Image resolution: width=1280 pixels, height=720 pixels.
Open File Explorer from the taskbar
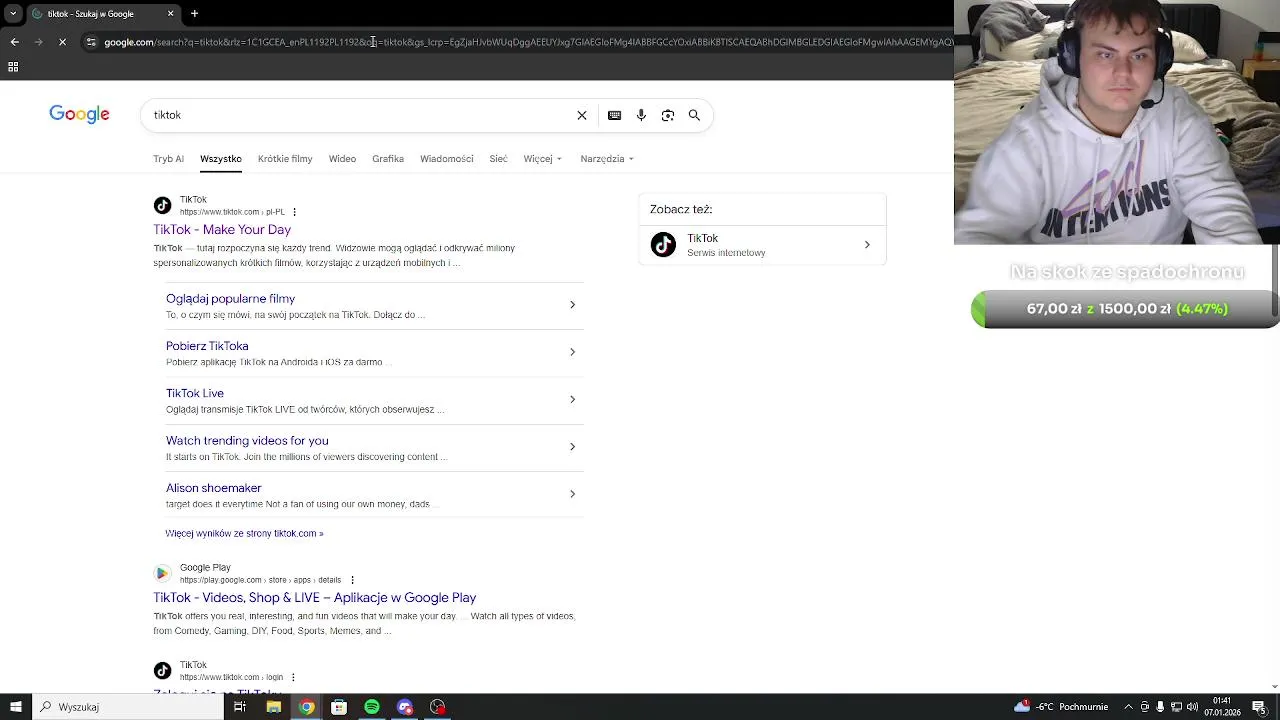pos(273,707)
